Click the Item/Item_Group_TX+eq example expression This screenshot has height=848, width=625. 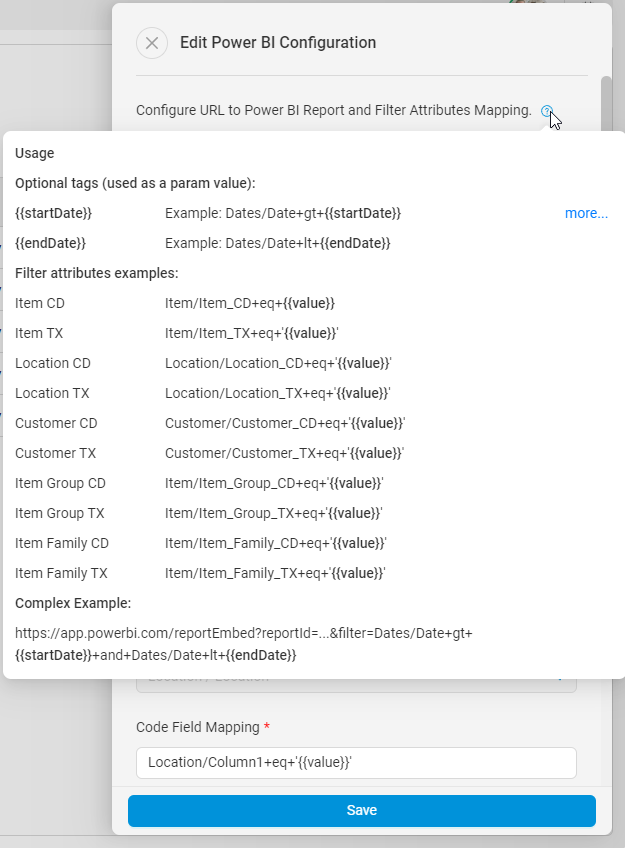274,513
